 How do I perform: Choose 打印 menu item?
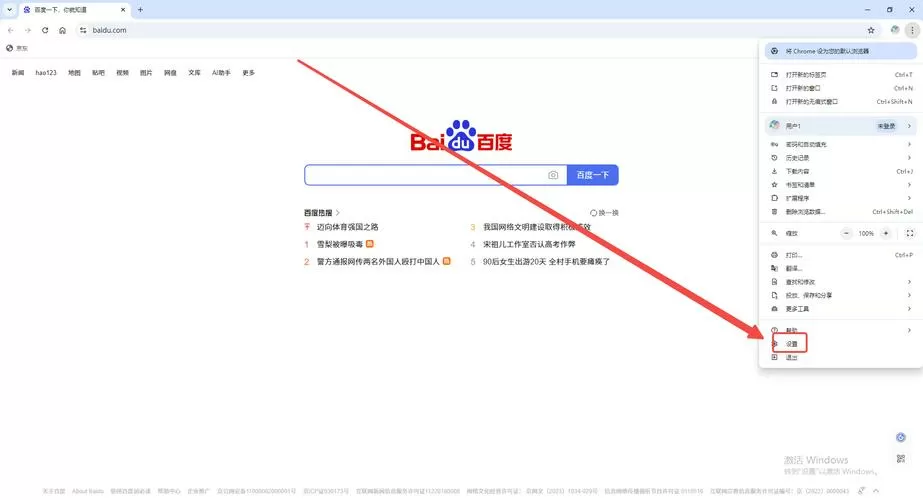coord(841,255)
